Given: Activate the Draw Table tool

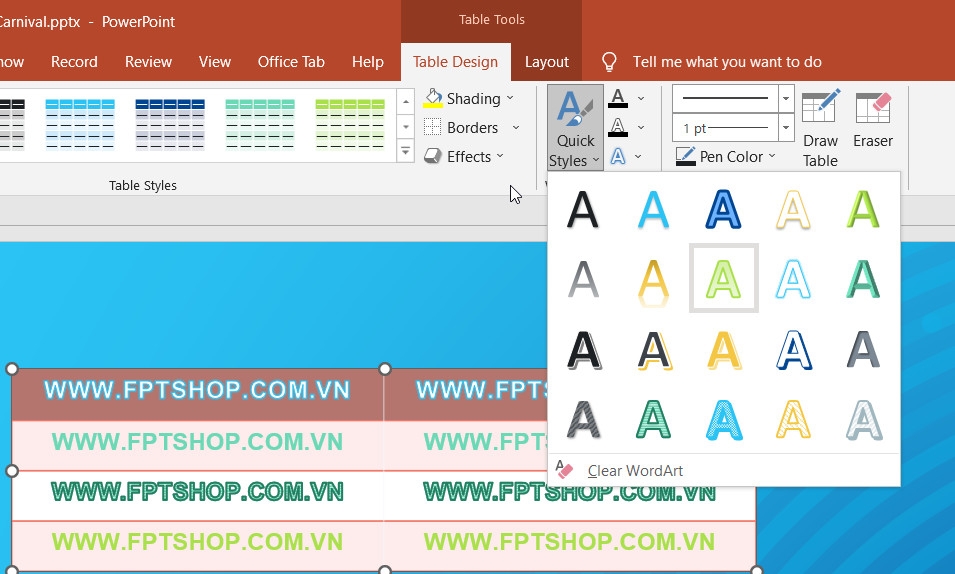Looking at the screenshot, I should coord(820,128).
